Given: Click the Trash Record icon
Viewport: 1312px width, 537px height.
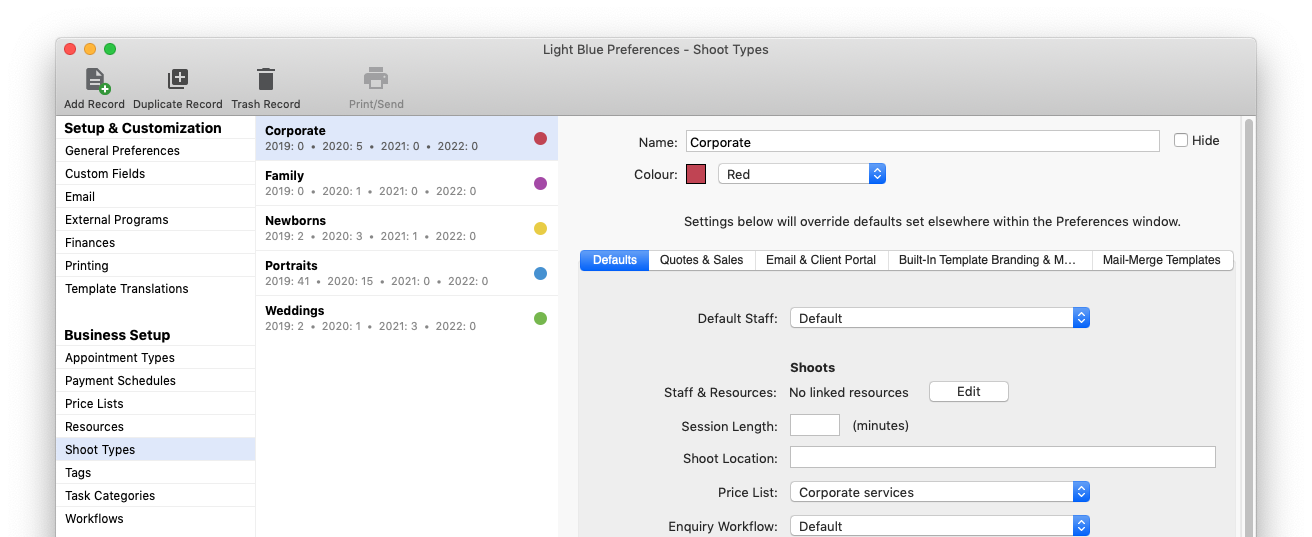Looking at the screenshot, I should pos(265,80).
